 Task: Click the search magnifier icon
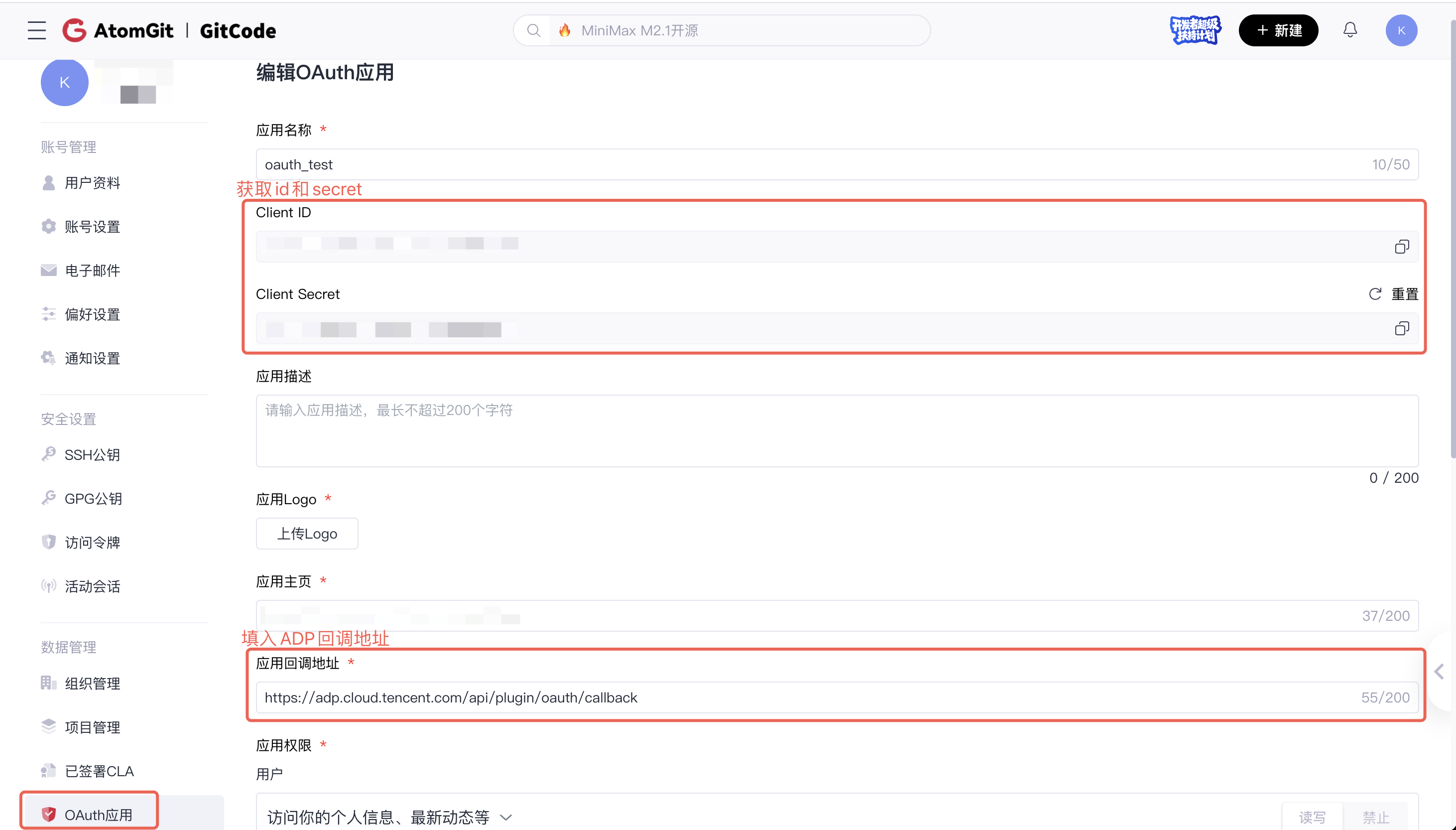(x=533, y=30)
